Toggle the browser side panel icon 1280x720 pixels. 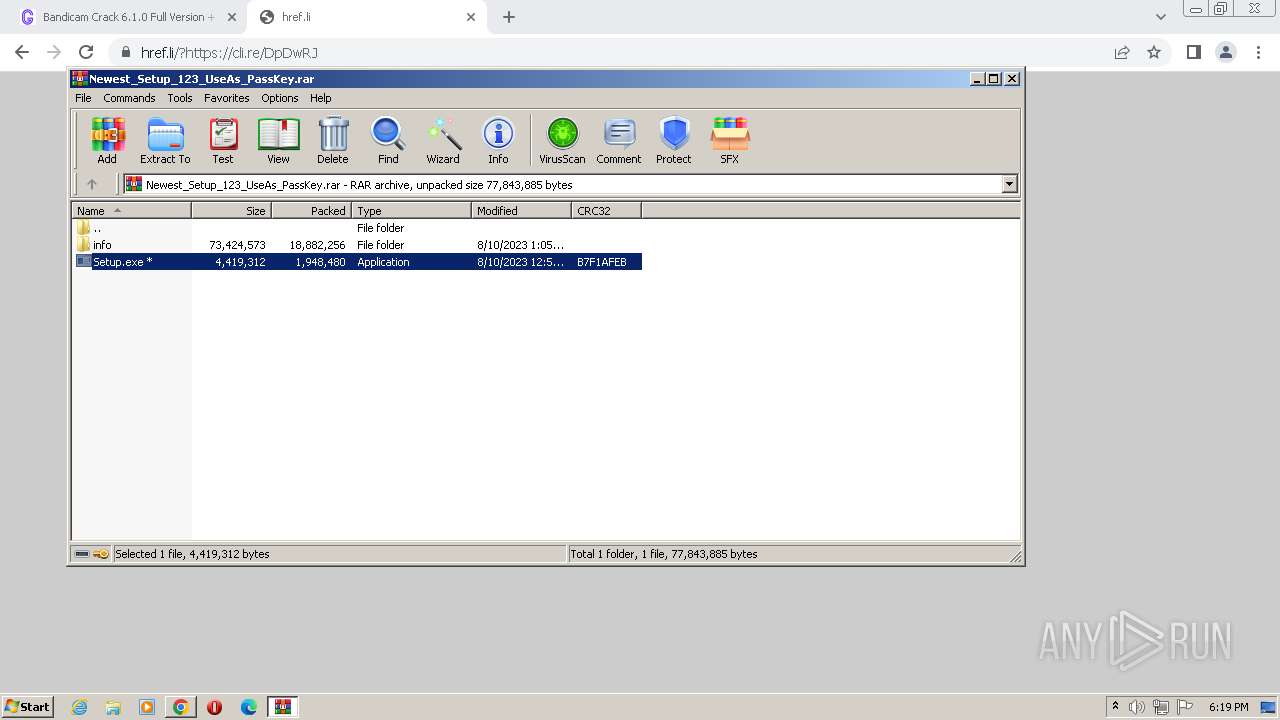click(1194, 52)
